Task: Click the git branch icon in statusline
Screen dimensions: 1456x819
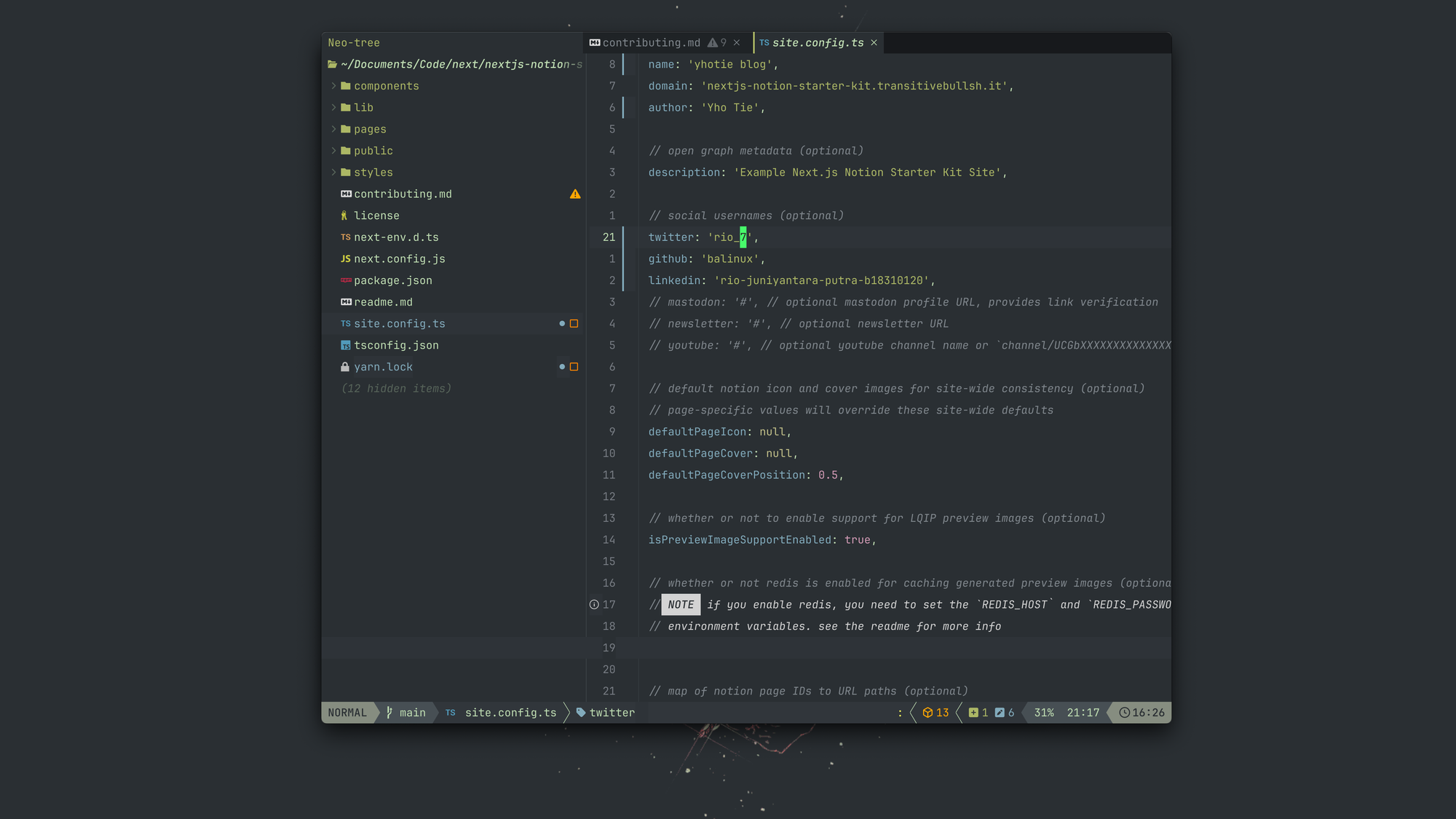Action: (x=389, y=713)
